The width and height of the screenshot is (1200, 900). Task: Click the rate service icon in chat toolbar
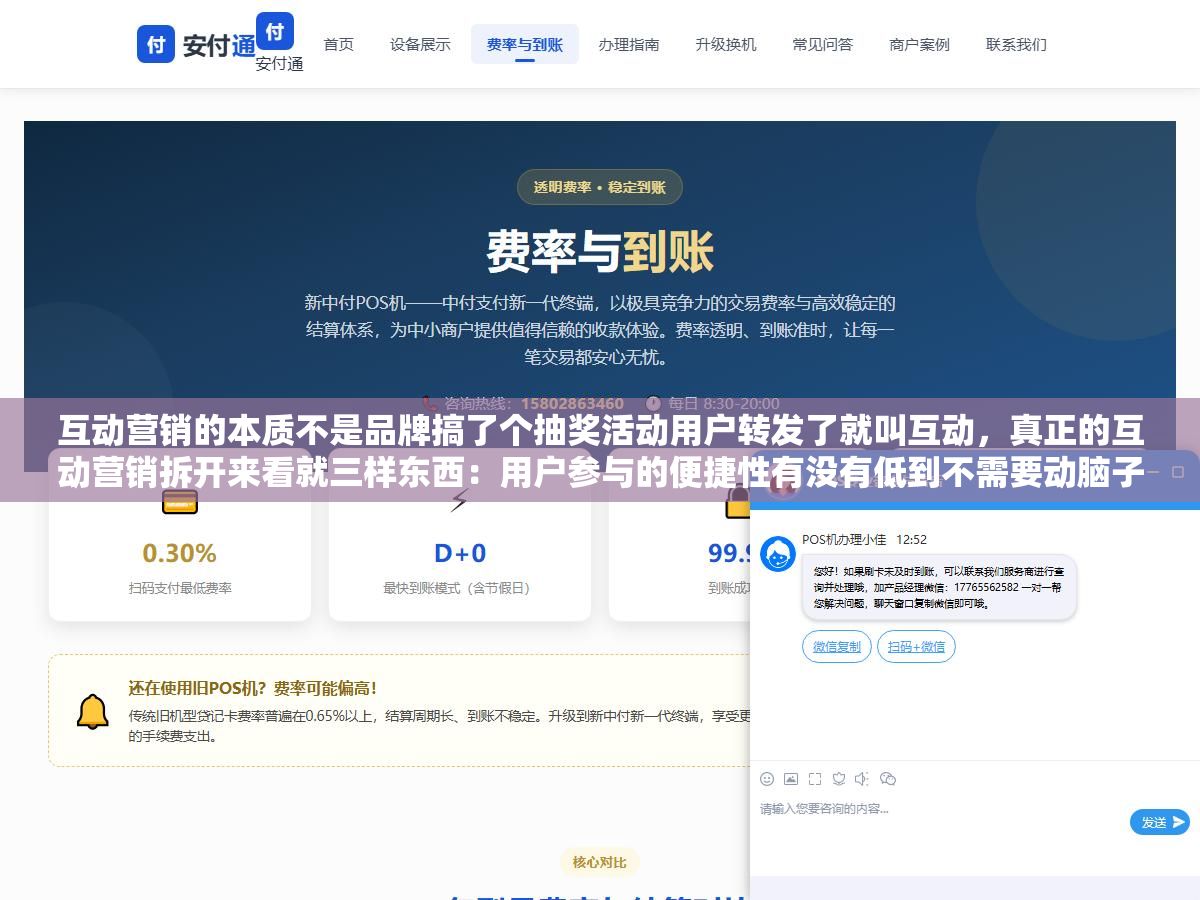tap(839, 779)
